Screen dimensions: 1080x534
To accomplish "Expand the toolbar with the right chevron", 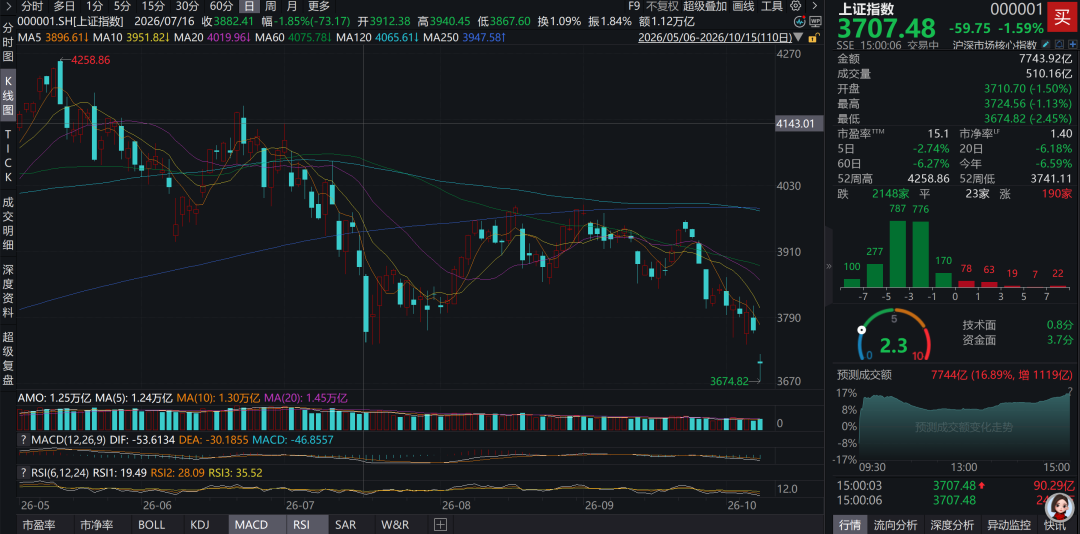I will pyautogui.click(x=815, y=6).
